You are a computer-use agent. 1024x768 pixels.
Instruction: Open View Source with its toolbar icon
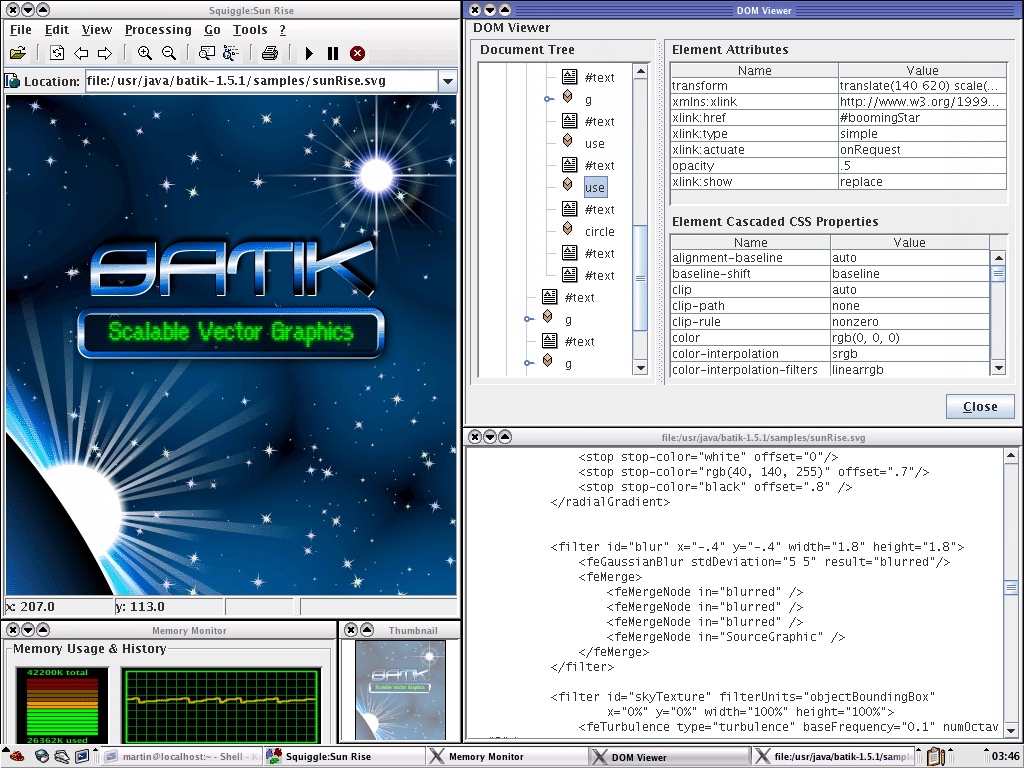206,54
